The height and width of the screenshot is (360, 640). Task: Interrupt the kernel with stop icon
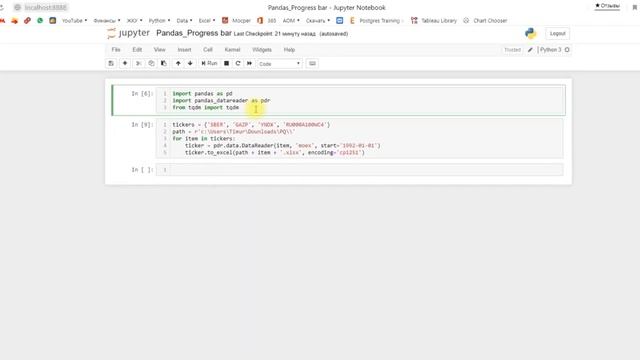click(227, 63)
